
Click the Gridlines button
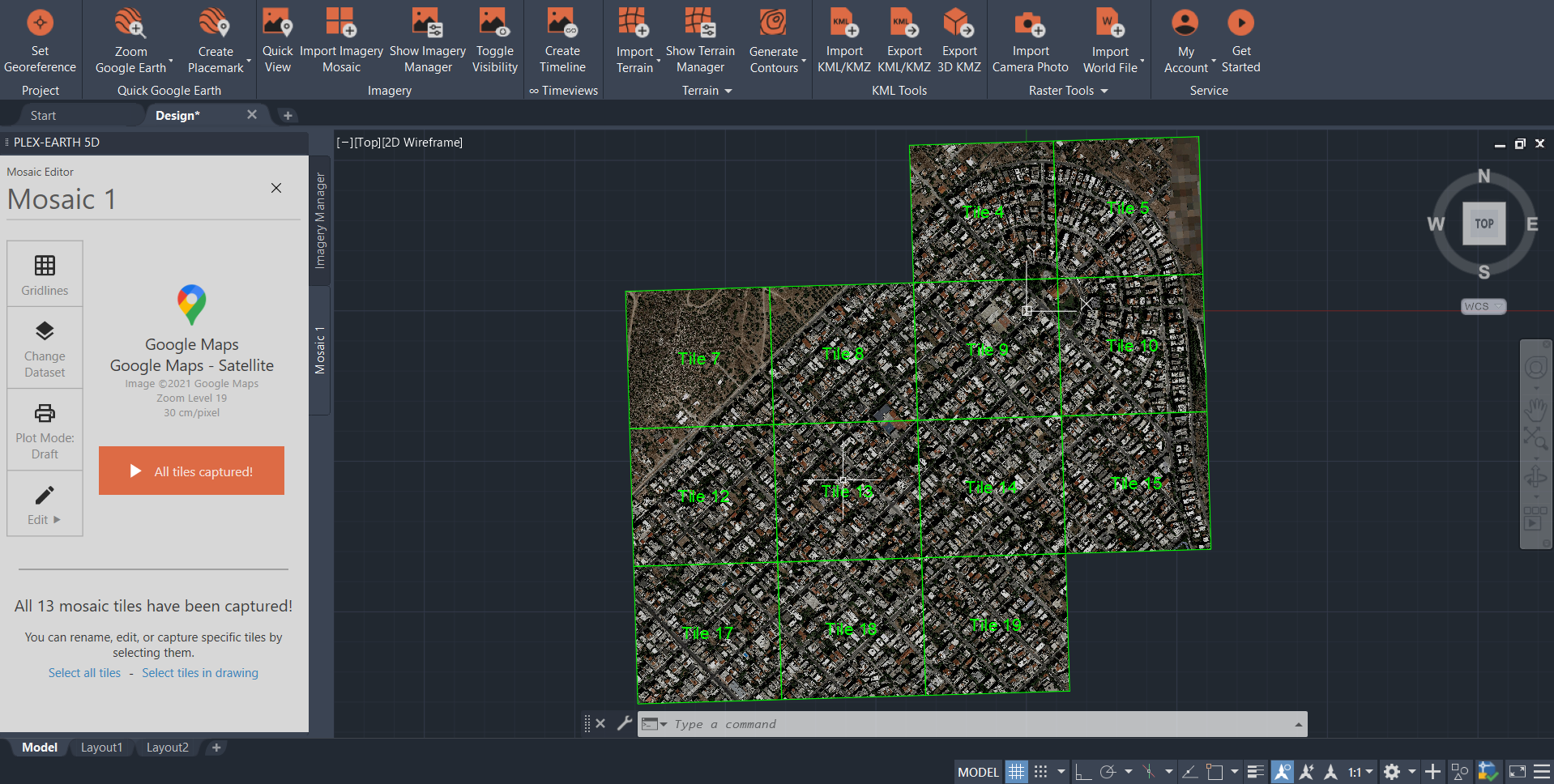(45, 275)
